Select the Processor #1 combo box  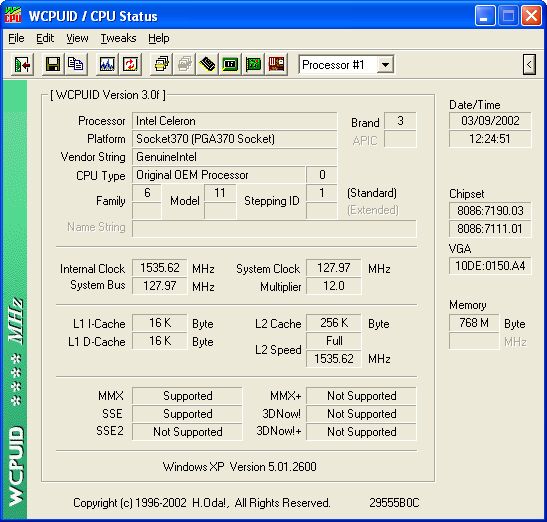coord(346,65)
